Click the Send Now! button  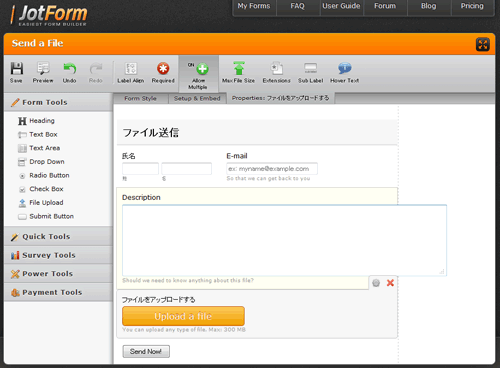[x=146, y=351]
